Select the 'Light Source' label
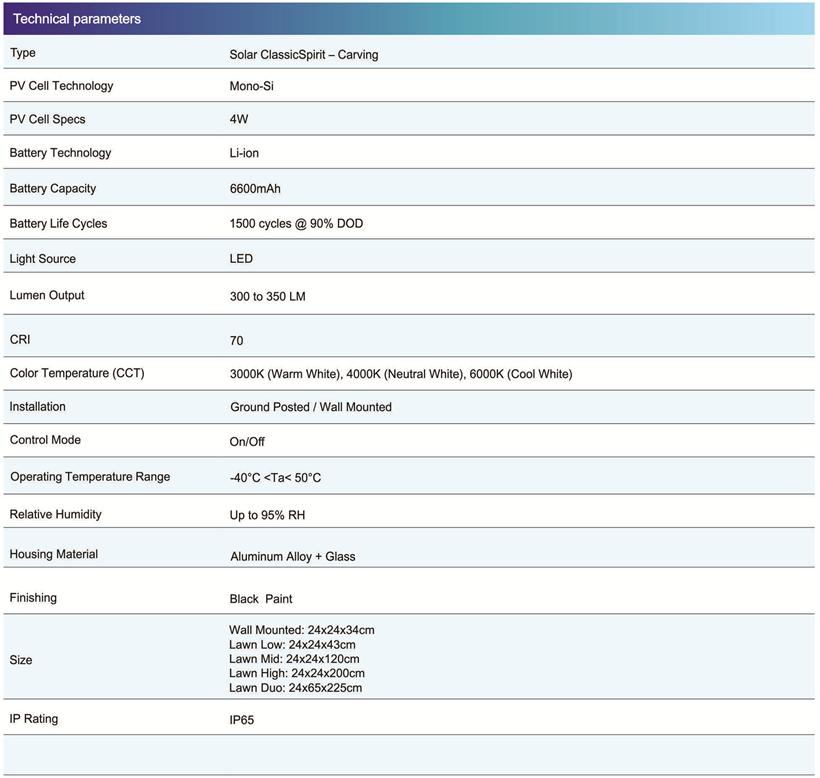Screen dimensions: 820x778 click(43, 259)
